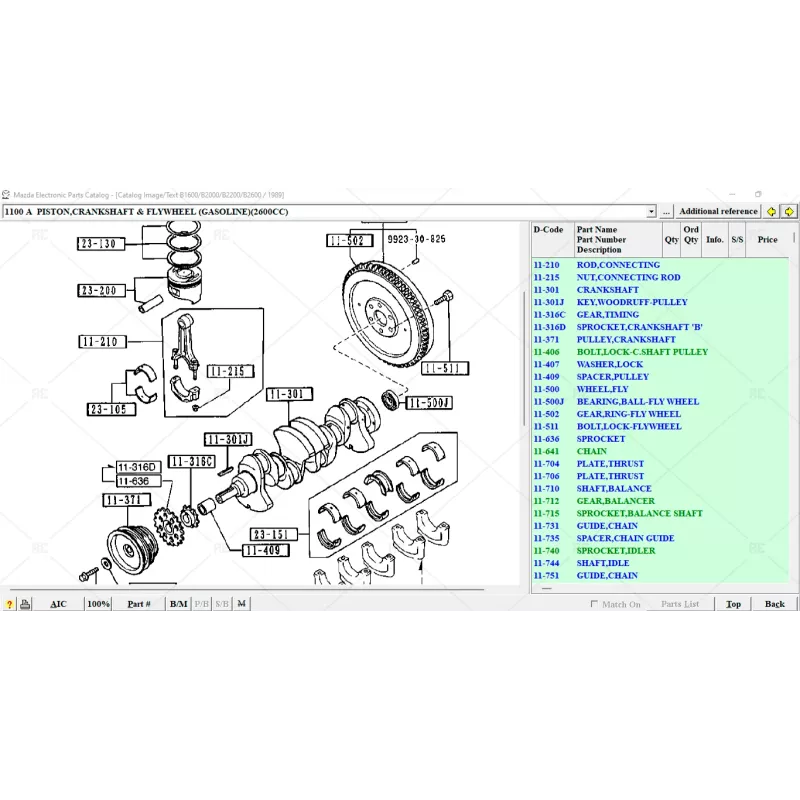800x800 pixels.
Task: Select the AIC function in the toolbar
Action: pyautogui.click(x=58, y=603)
